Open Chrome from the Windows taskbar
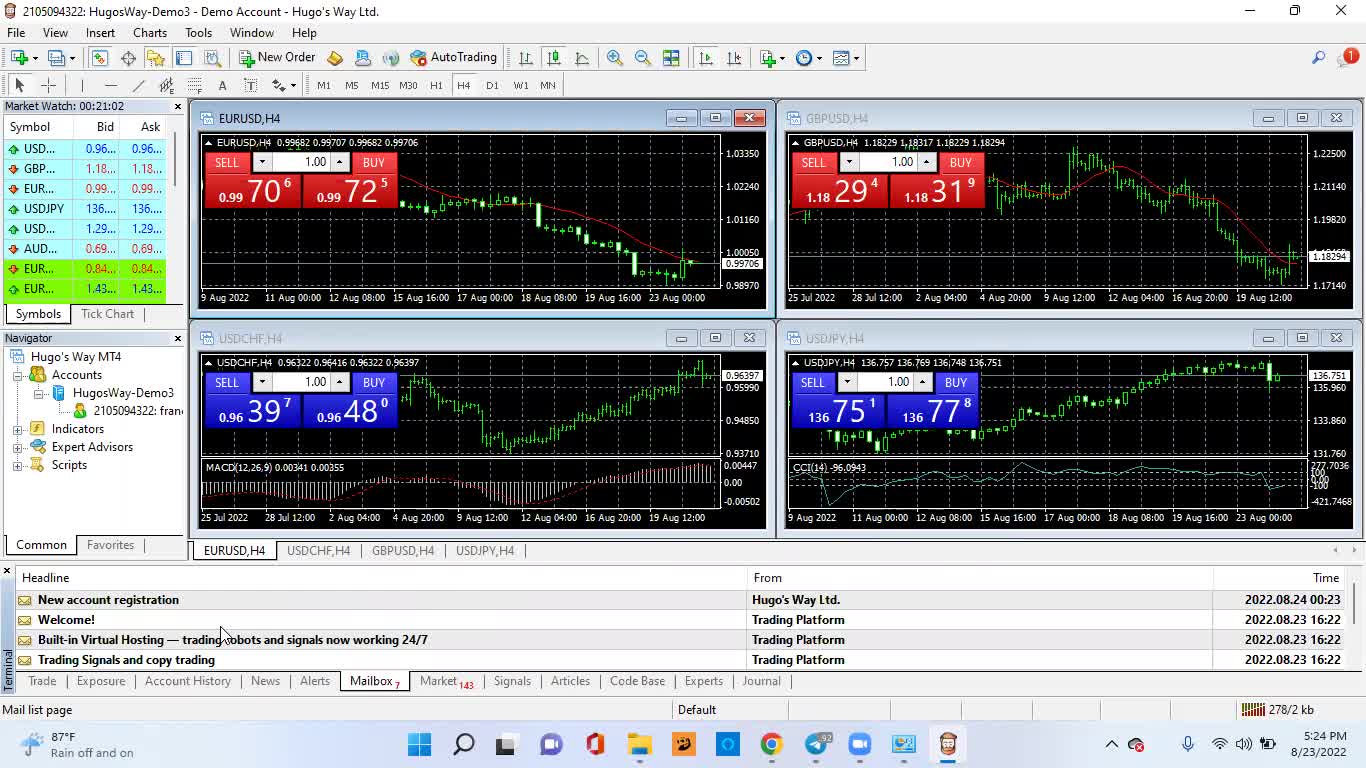Viewport: 1366px width, 768px height. click(x=771, y=744)
